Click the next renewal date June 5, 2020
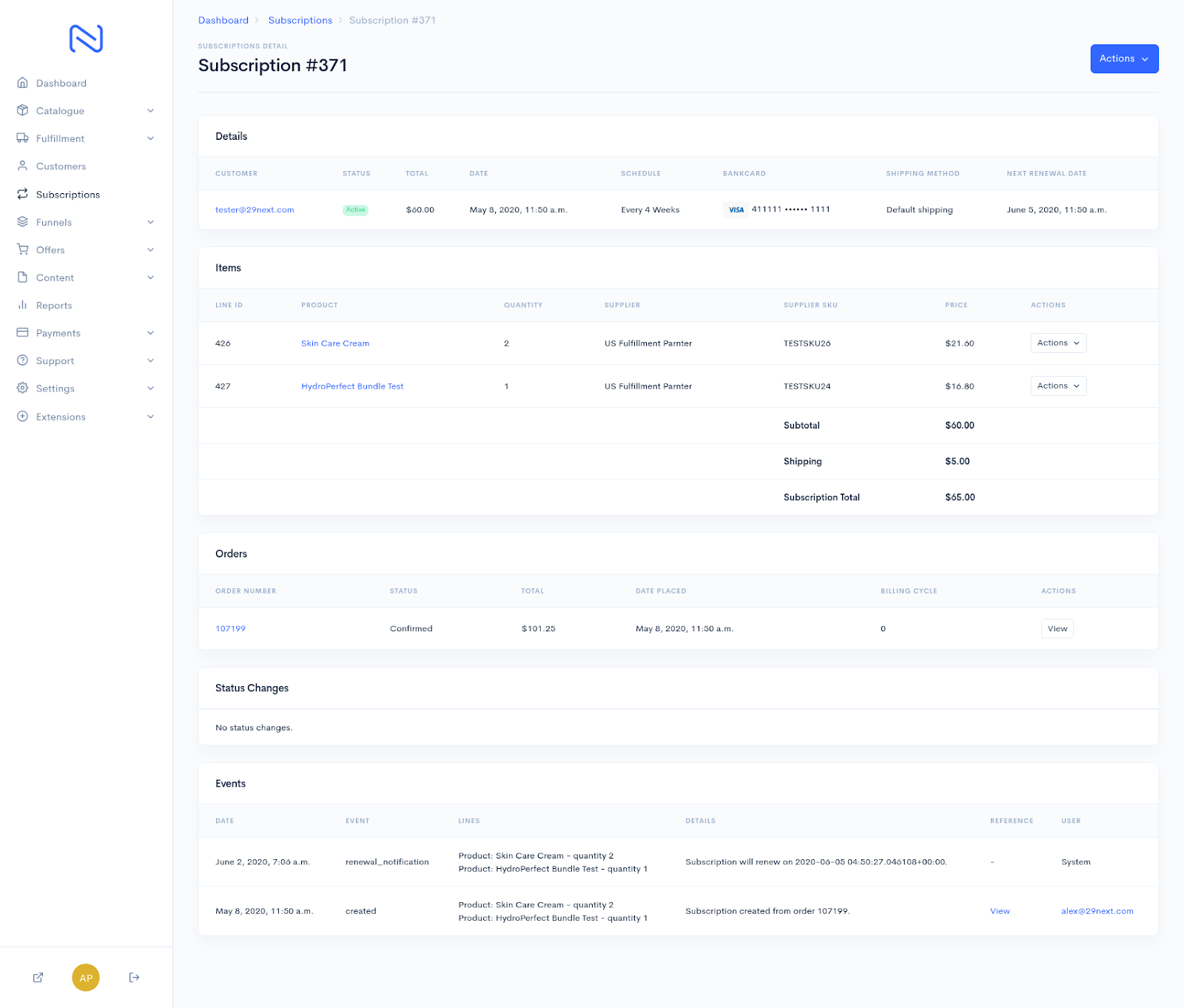 point(1057,210)
